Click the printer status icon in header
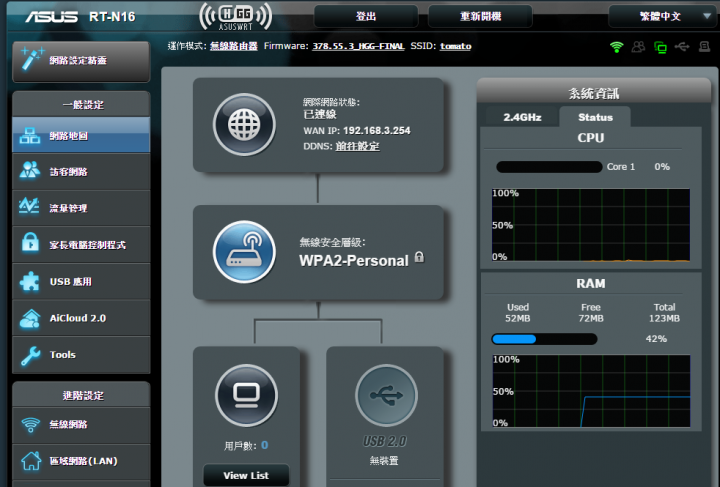The height and width of the screenshot is (487, 720). pyautogui.click(x=704, y=46)
